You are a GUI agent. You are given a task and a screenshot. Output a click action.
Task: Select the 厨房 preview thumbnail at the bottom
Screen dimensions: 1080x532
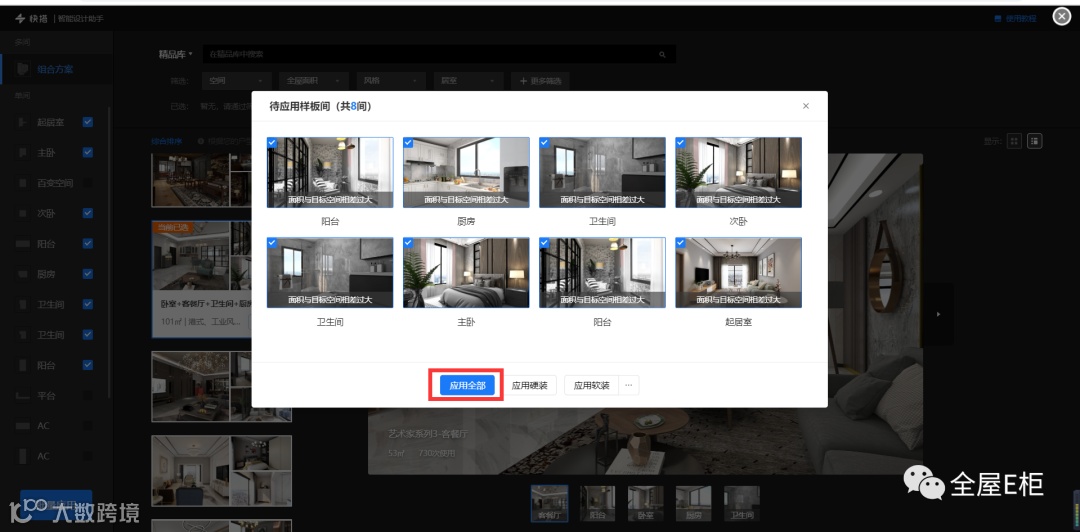coord(693,503)
